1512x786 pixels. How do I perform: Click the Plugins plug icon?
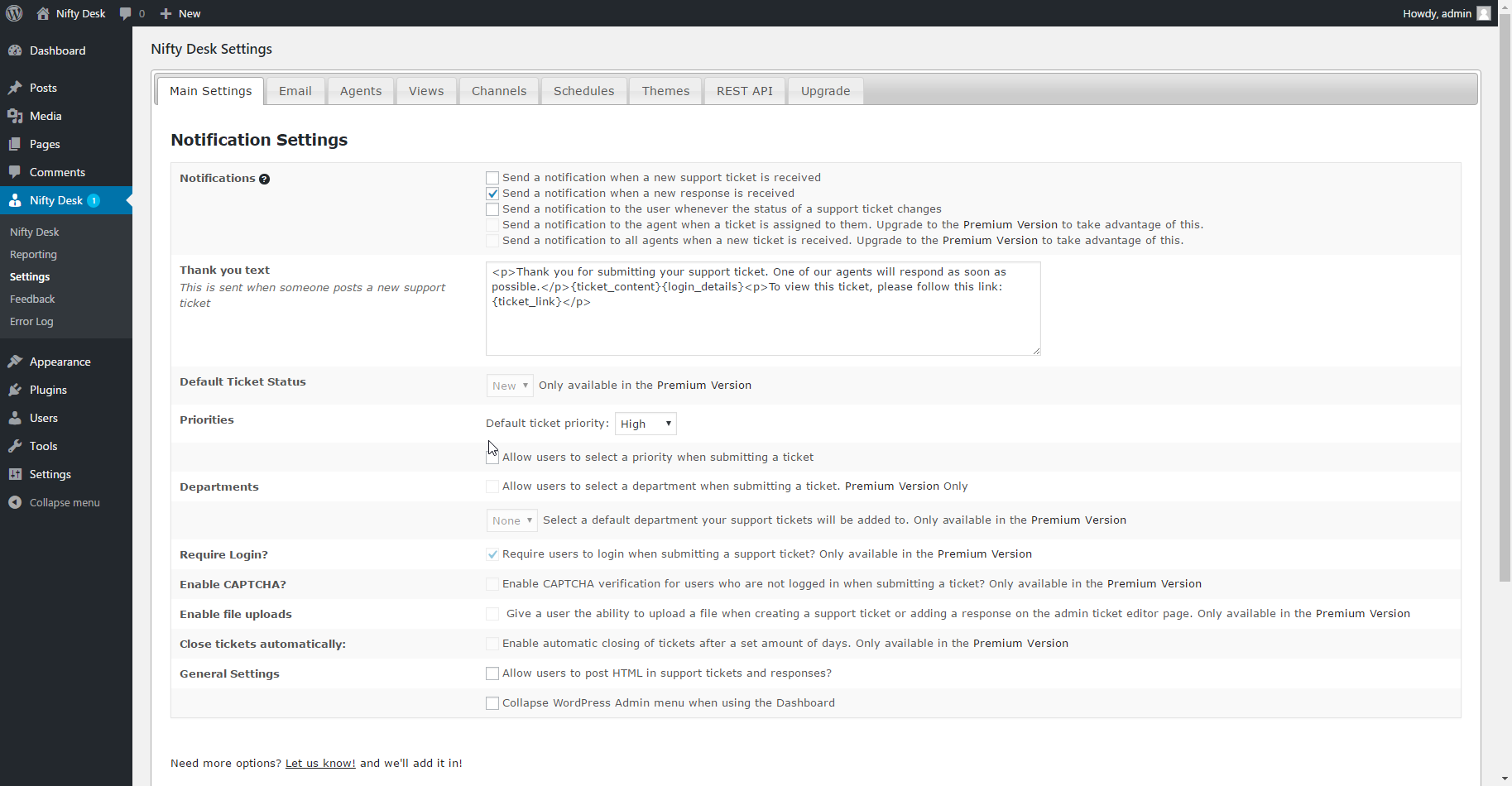pos(15,390)
